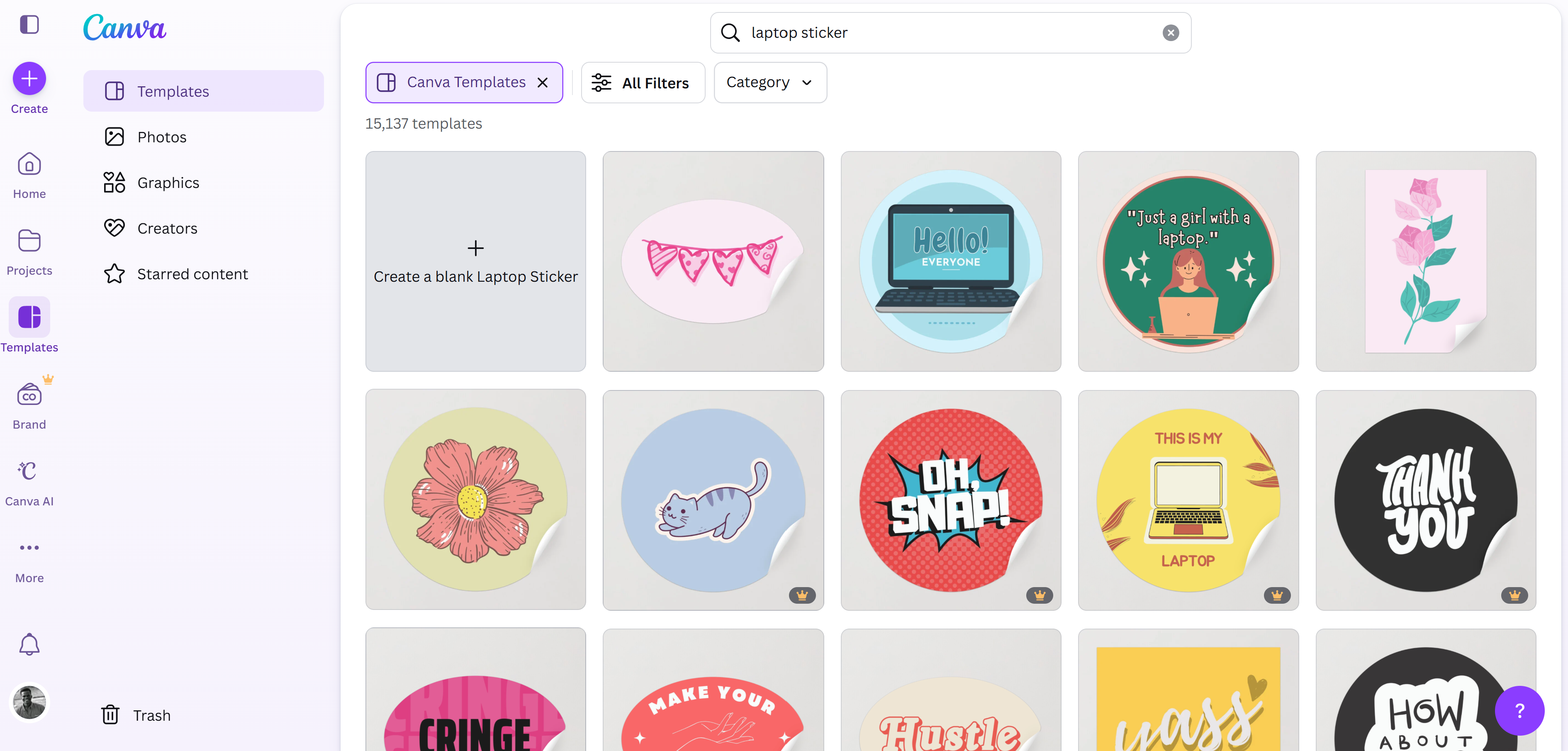Screen dimensions: 1568x751
Task: Open the black Thank You sticker template
Action: [1426, 500]
